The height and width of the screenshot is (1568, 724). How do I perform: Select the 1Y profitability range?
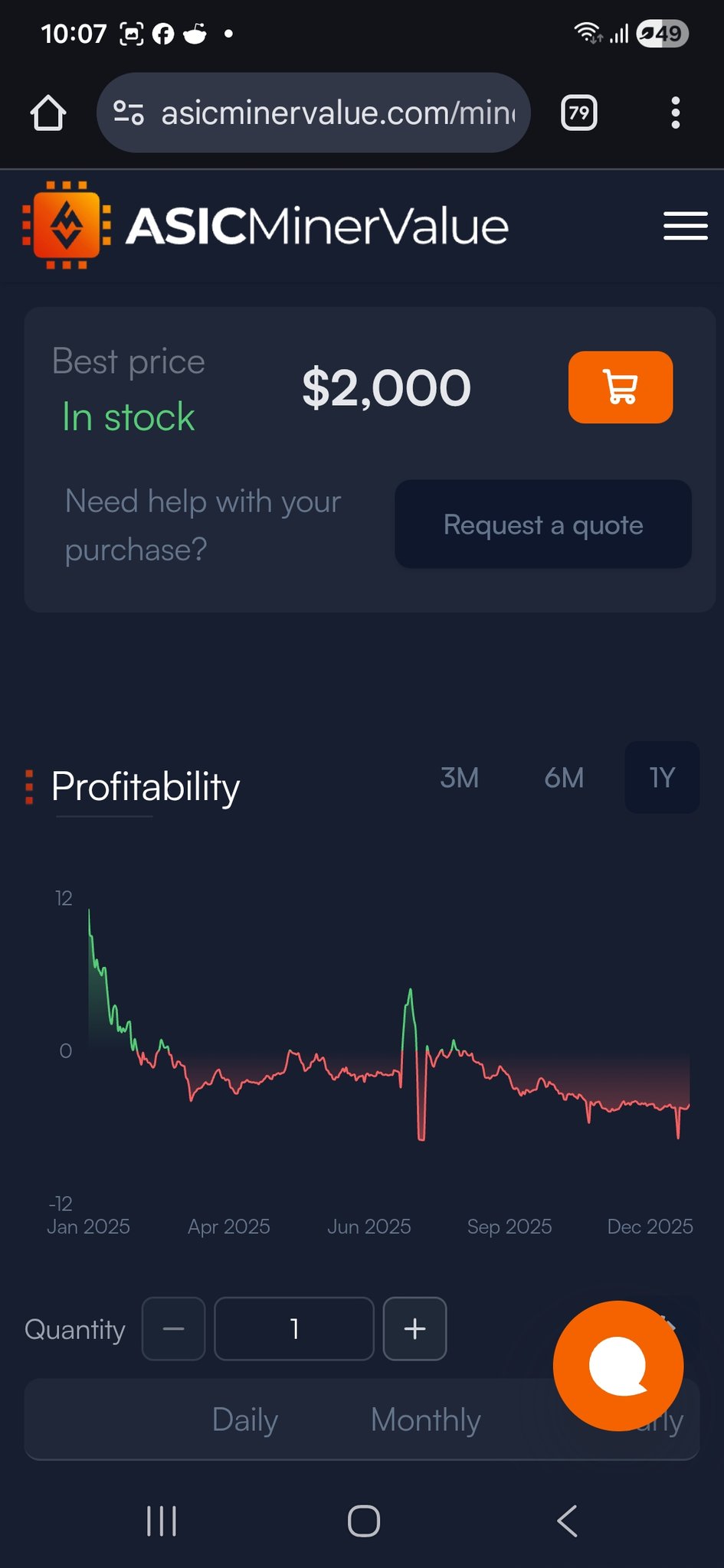[662, 778]
